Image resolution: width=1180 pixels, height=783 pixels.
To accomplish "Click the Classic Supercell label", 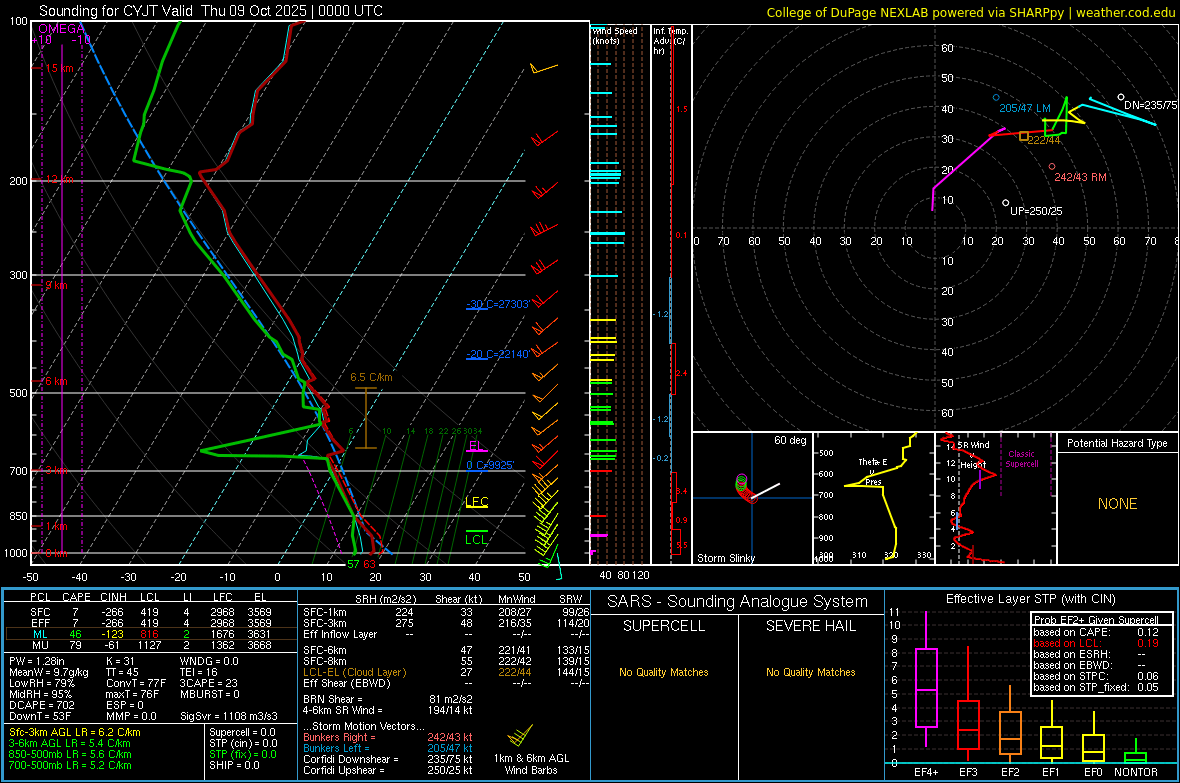I will point(1022,459).
